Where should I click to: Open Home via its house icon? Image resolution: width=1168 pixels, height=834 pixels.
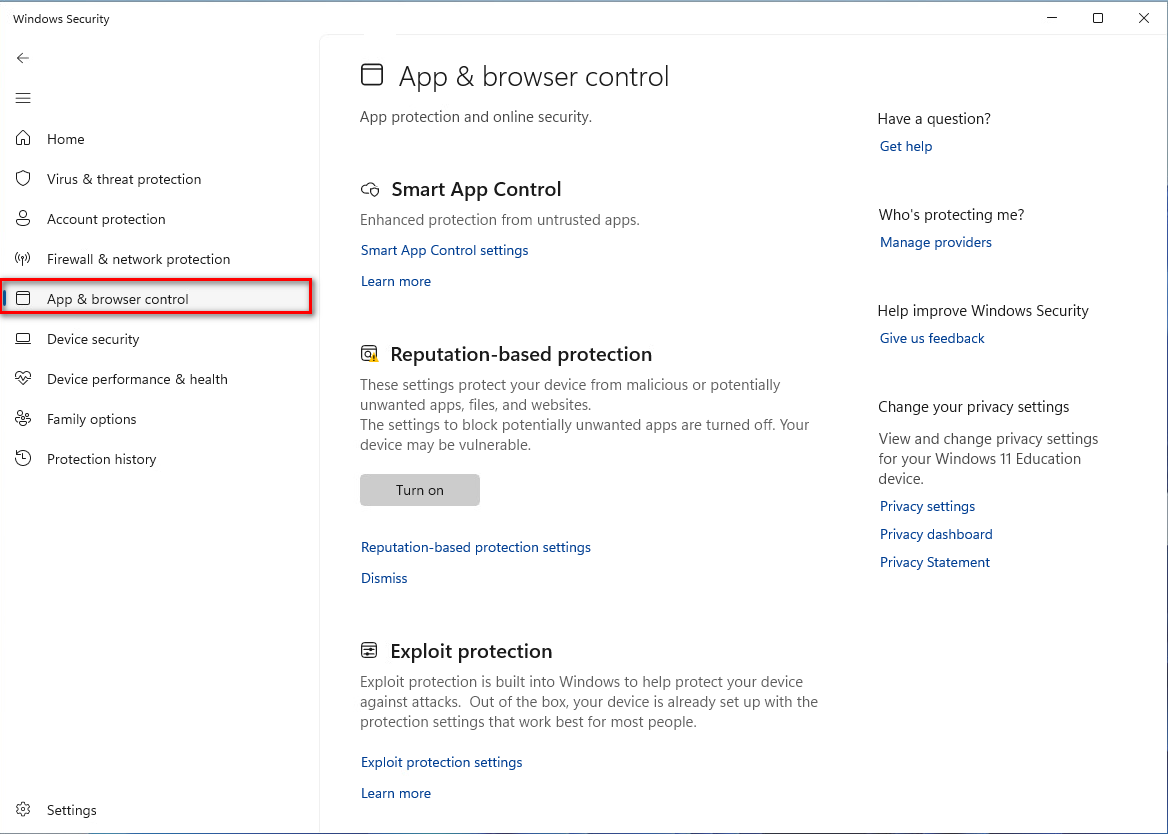click(x=23, y=139)
